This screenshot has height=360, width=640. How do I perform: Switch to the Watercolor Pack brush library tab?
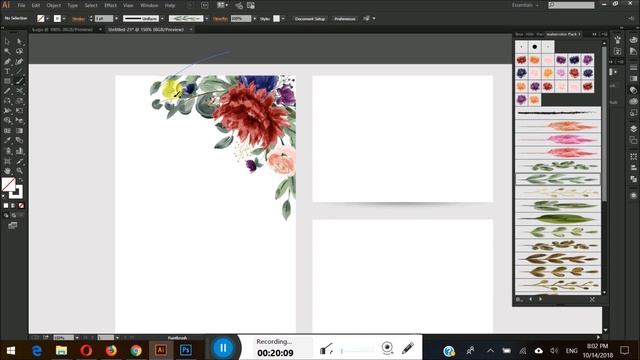[563, 34]
